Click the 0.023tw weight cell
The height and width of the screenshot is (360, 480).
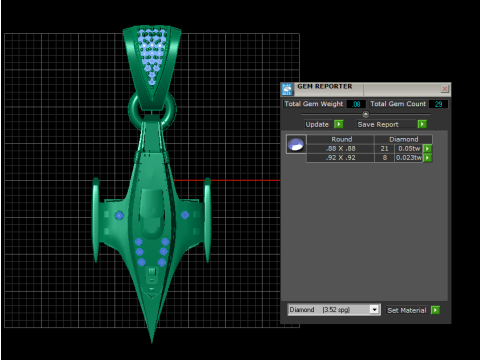click(409, 158)
